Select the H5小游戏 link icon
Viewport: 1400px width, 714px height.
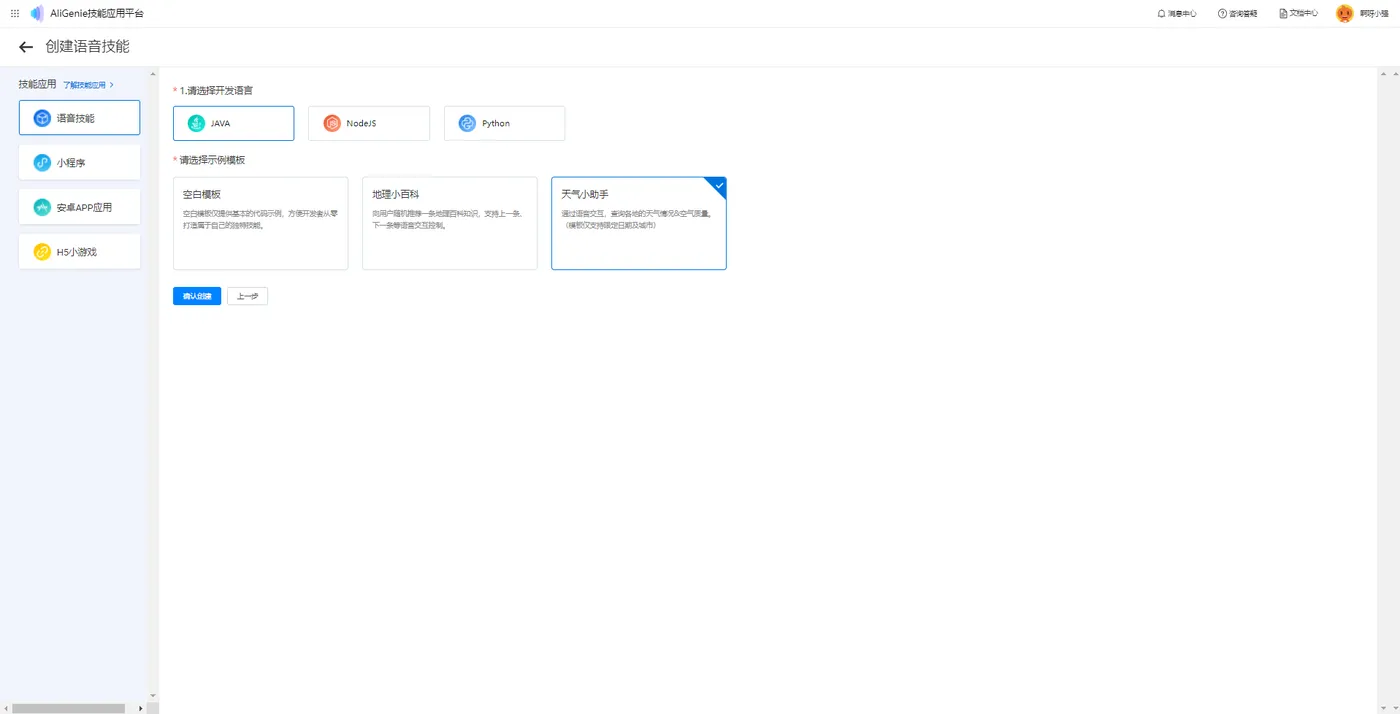(x=42, y=252)
